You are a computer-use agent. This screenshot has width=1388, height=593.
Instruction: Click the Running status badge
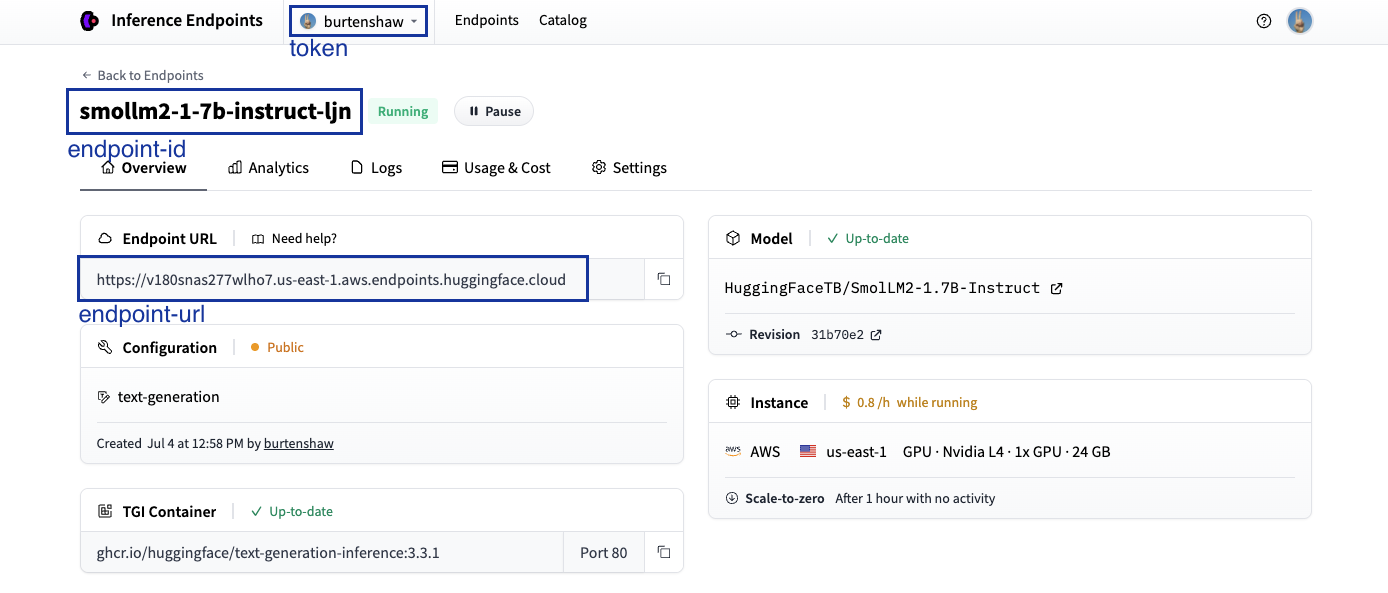(x=403, y=111)
